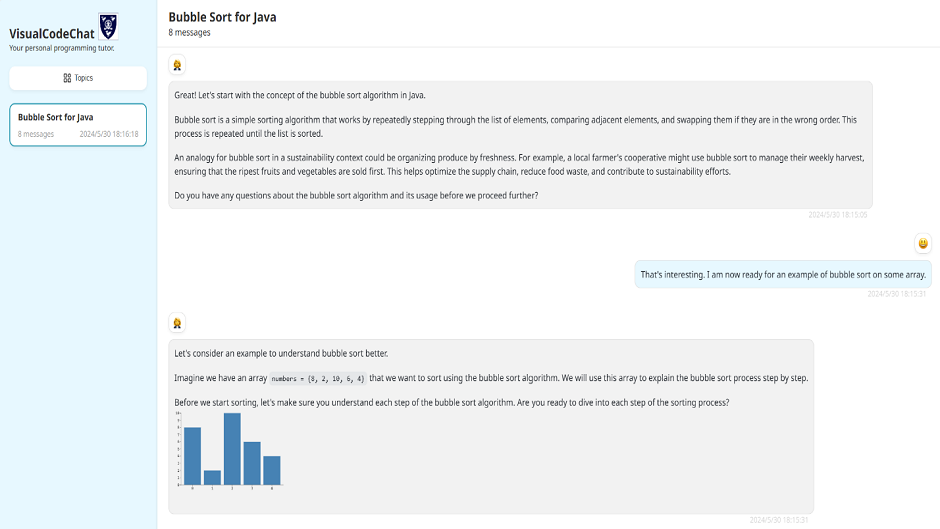Click the tallest bar in the chart
The height and width of the screenshot is (529, 940).
click(232, 449)
